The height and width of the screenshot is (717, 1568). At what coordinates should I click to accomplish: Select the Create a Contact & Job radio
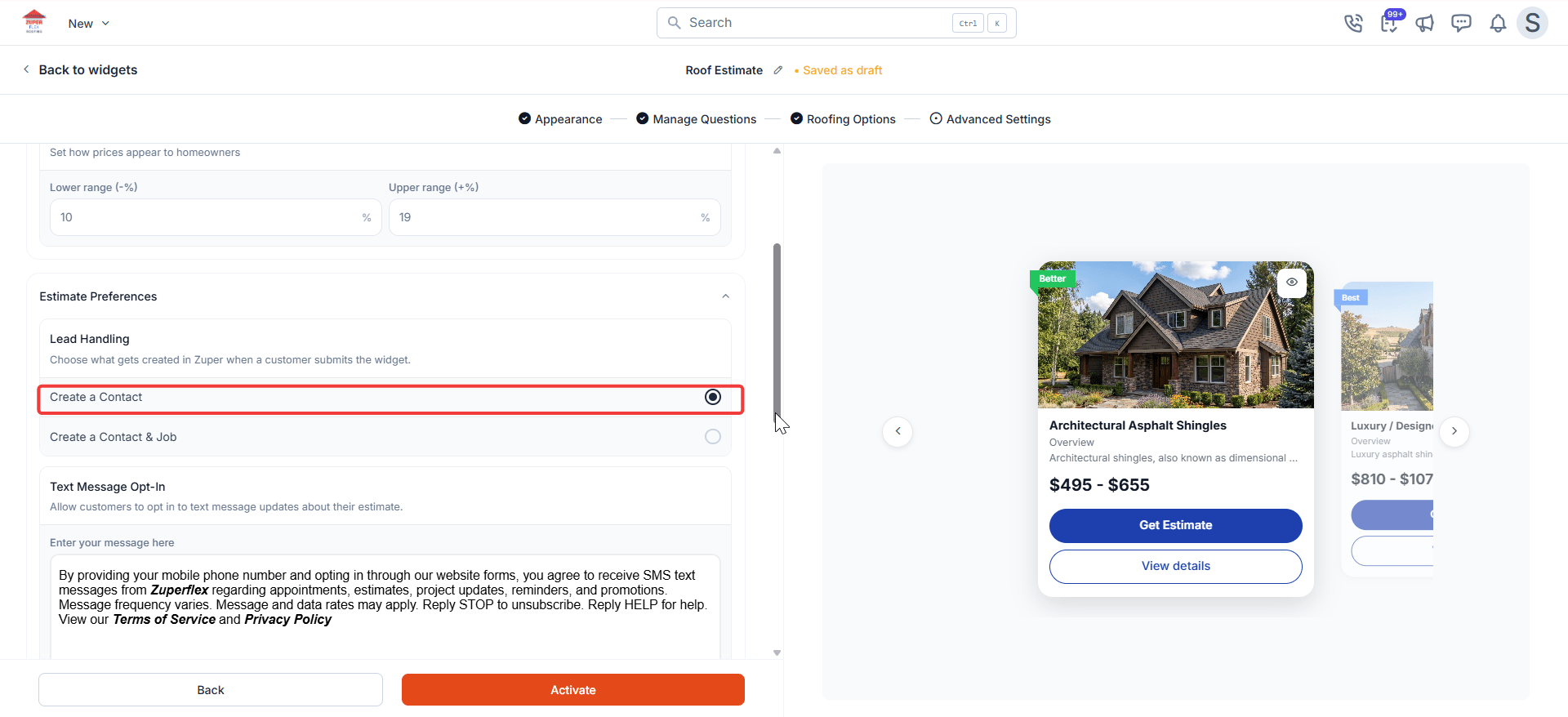713,437
